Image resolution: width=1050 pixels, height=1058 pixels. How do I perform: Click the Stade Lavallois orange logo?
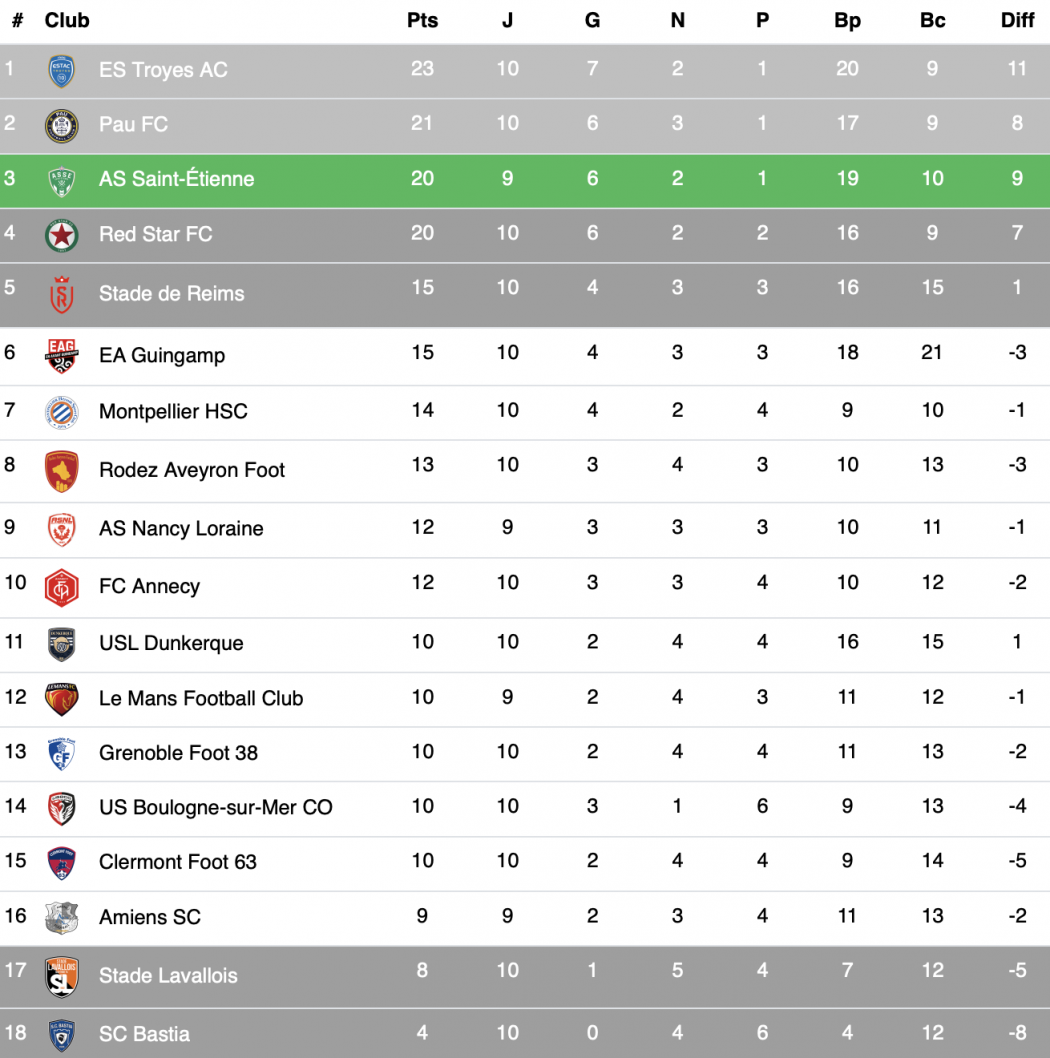click(x=62, y=976)
